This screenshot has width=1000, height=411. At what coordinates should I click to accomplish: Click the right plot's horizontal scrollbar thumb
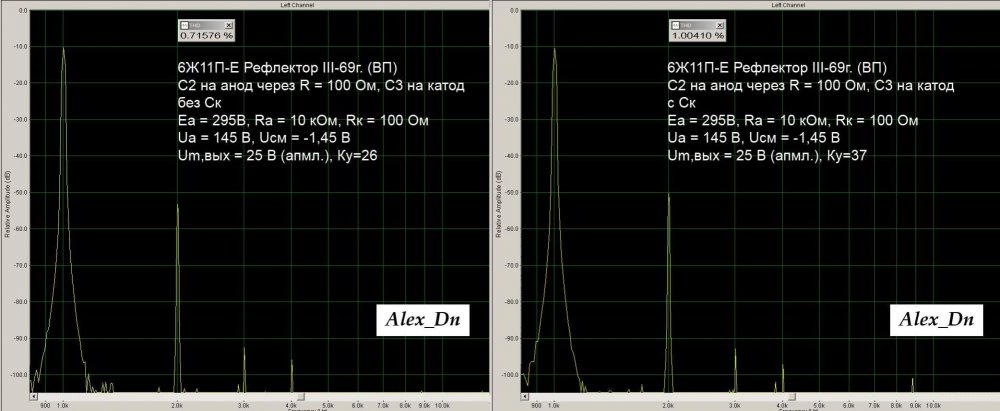793,397
